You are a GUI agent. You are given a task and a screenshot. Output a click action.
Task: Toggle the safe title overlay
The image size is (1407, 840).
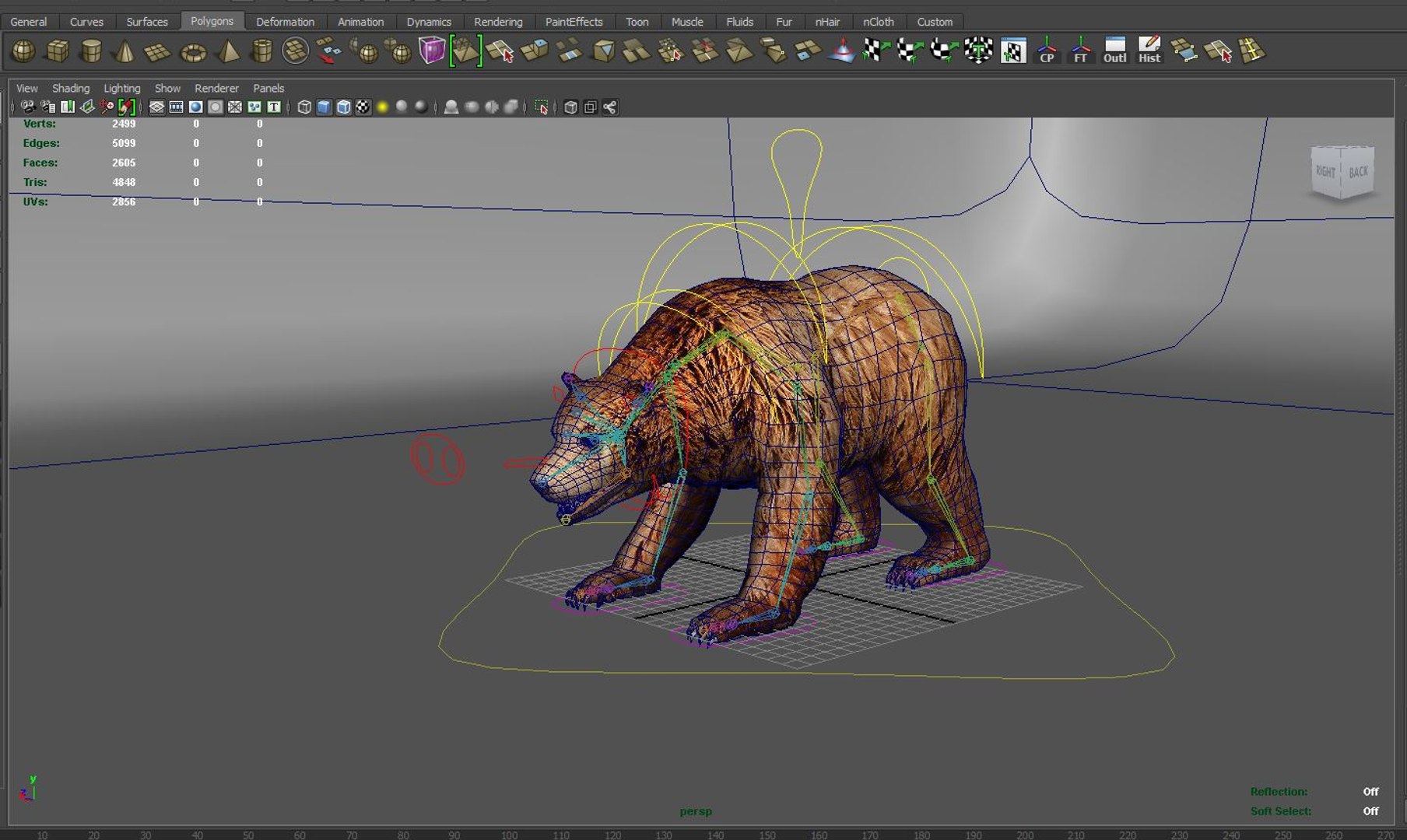click(274, 107)
